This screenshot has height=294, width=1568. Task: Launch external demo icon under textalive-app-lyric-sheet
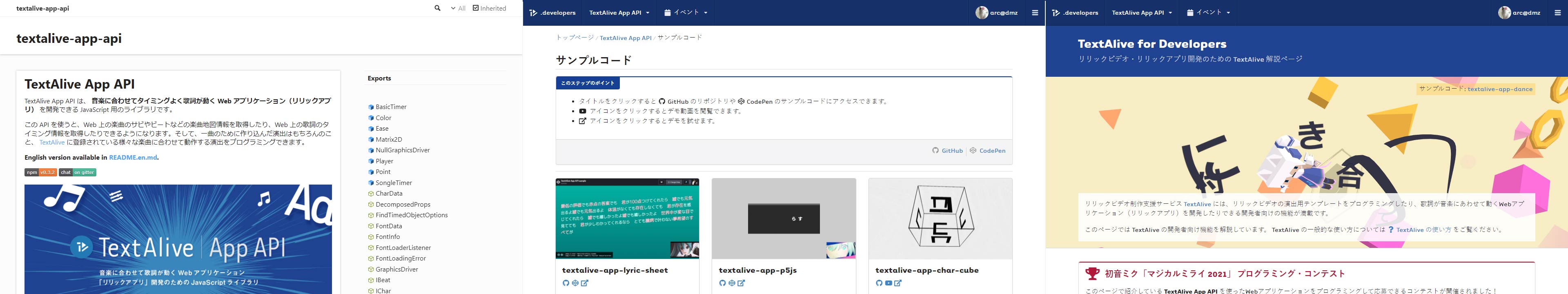[585, 283]
